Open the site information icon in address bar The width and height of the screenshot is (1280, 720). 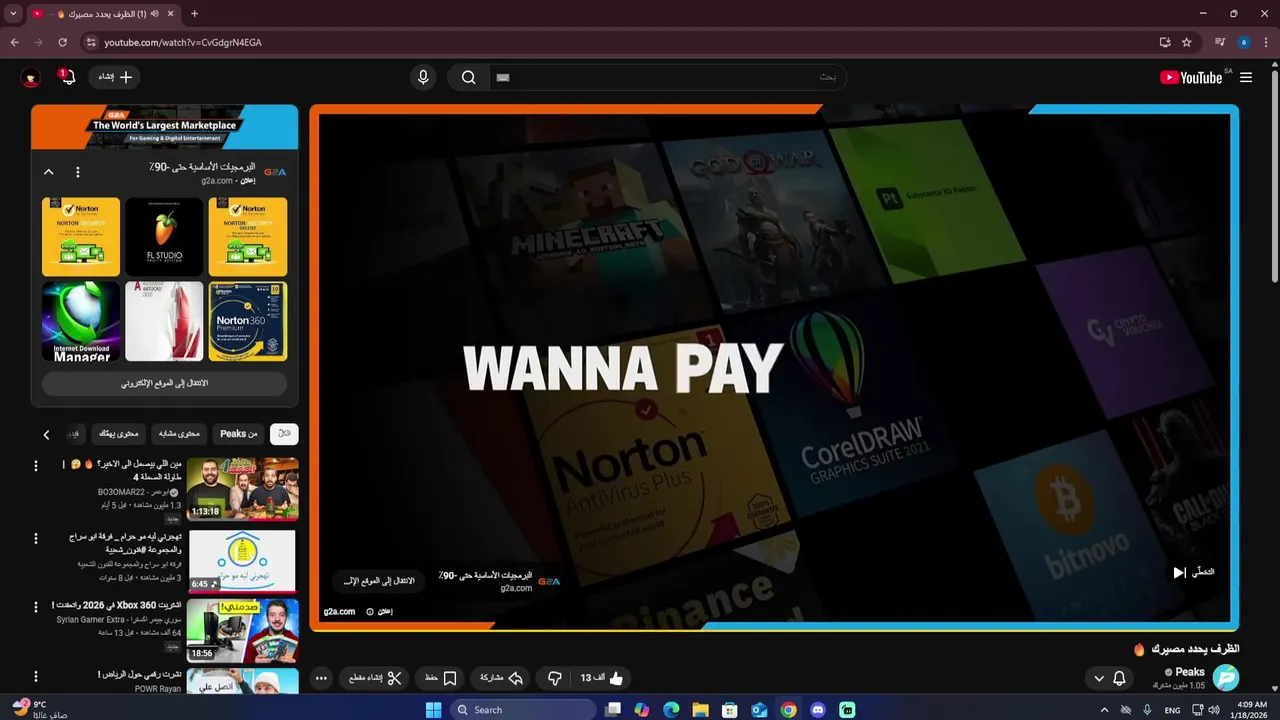point(91,42)
